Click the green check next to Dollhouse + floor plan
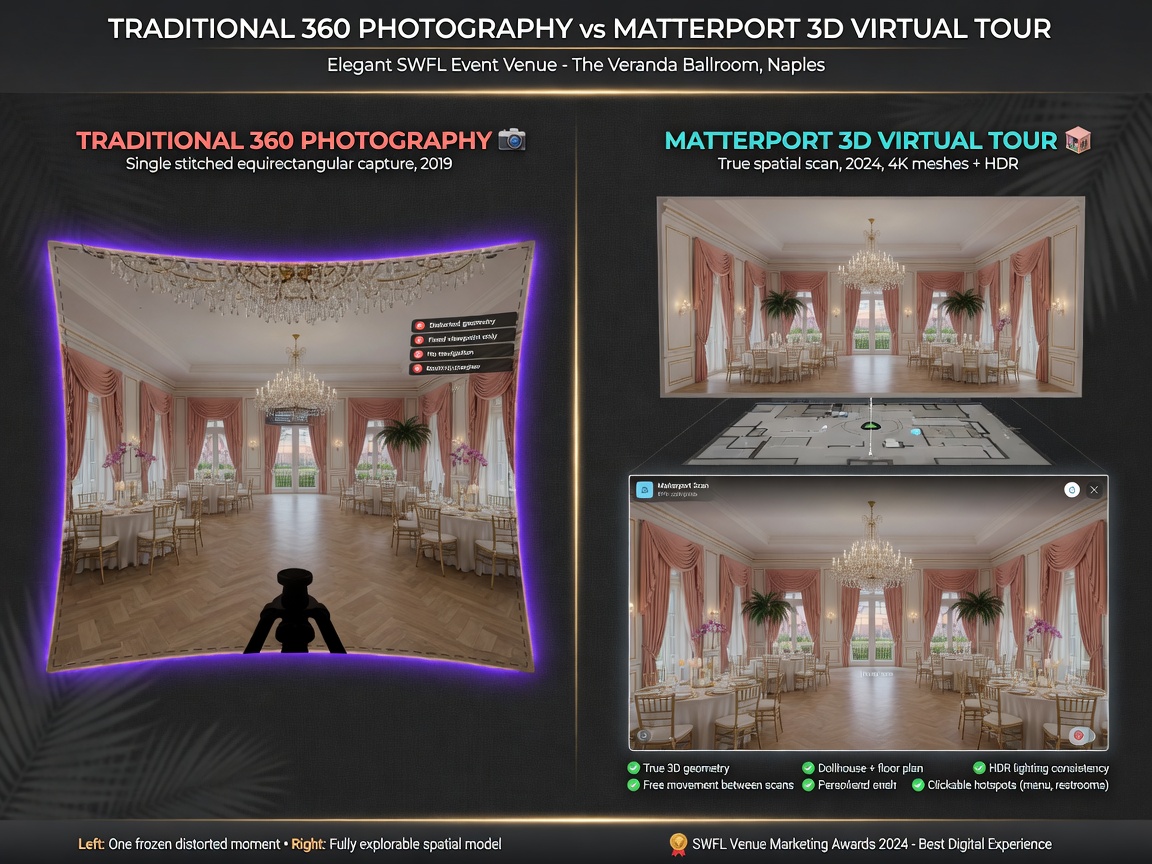 tap(808, 768)
